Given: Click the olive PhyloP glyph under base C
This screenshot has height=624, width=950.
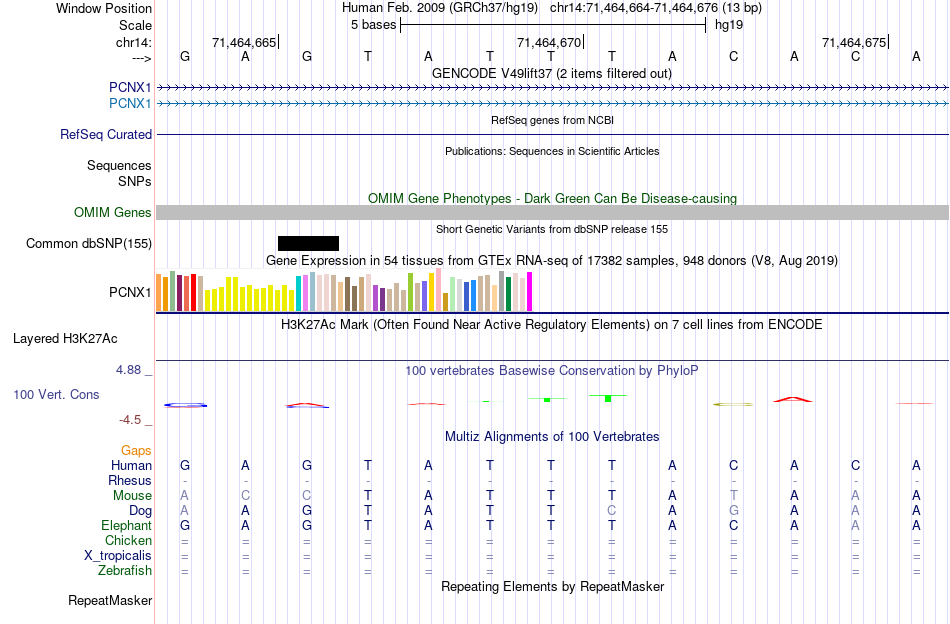Looking at the screenshot, I should pos(733,404).
